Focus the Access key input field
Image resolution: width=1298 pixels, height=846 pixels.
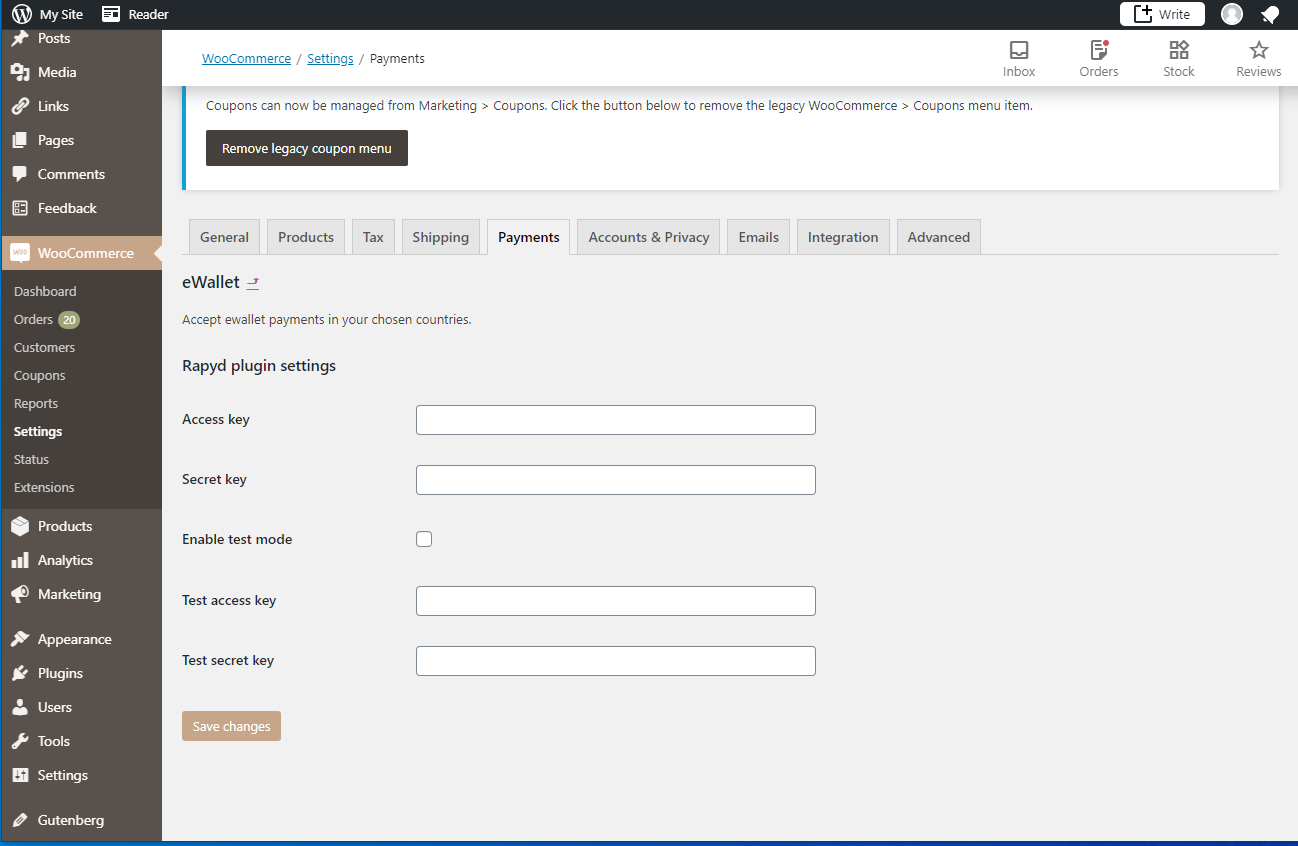(x=616, y=420)
